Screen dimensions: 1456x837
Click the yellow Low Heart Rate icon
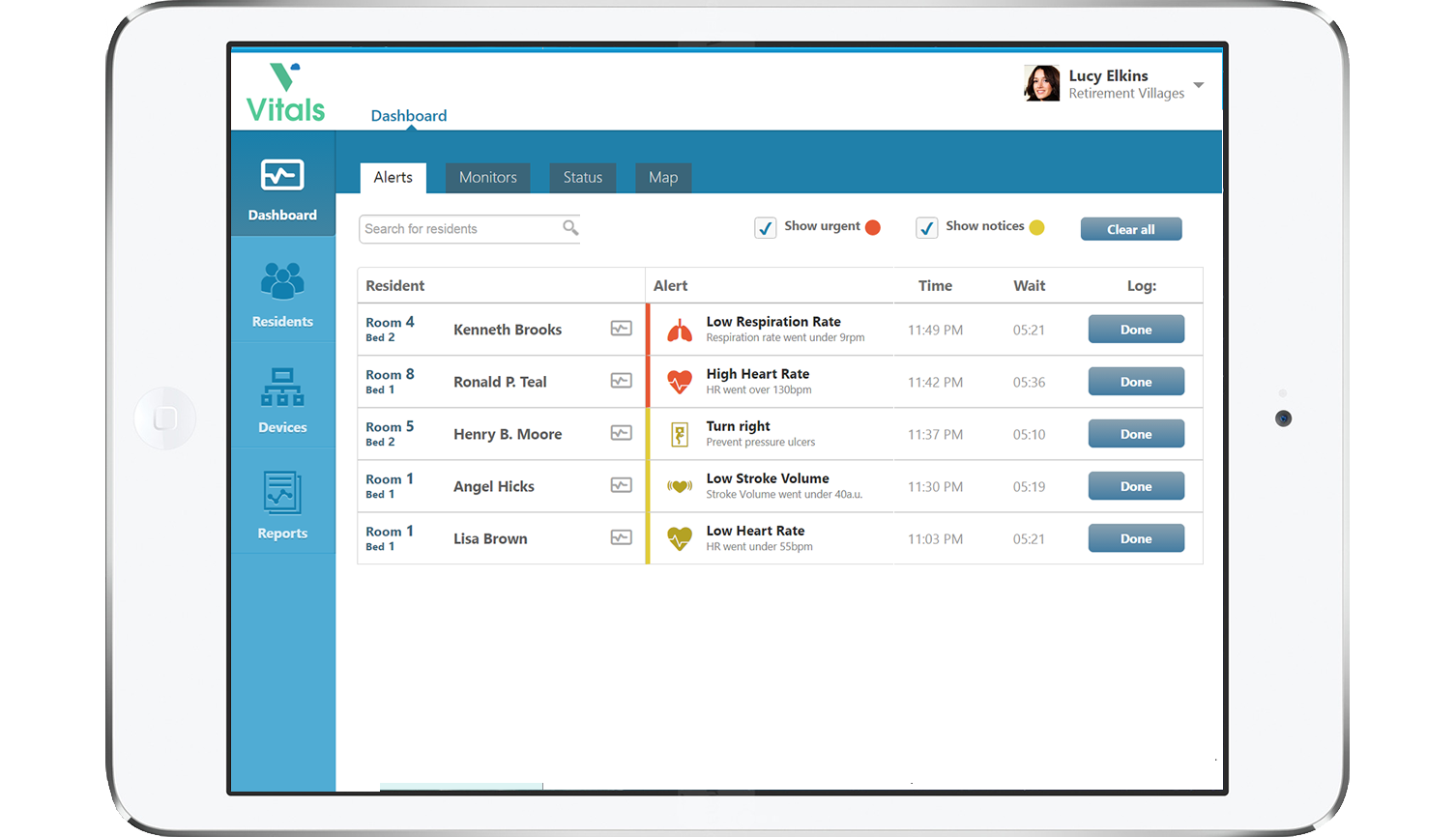click(x=680, y=538)
